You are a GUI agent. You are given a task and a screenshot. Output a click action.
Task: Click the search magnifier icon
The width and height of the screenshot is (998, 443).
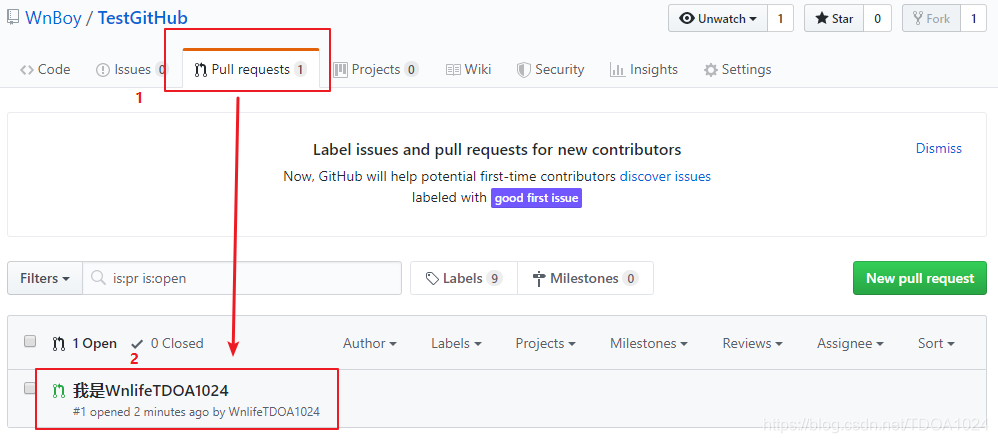(98, 278)
